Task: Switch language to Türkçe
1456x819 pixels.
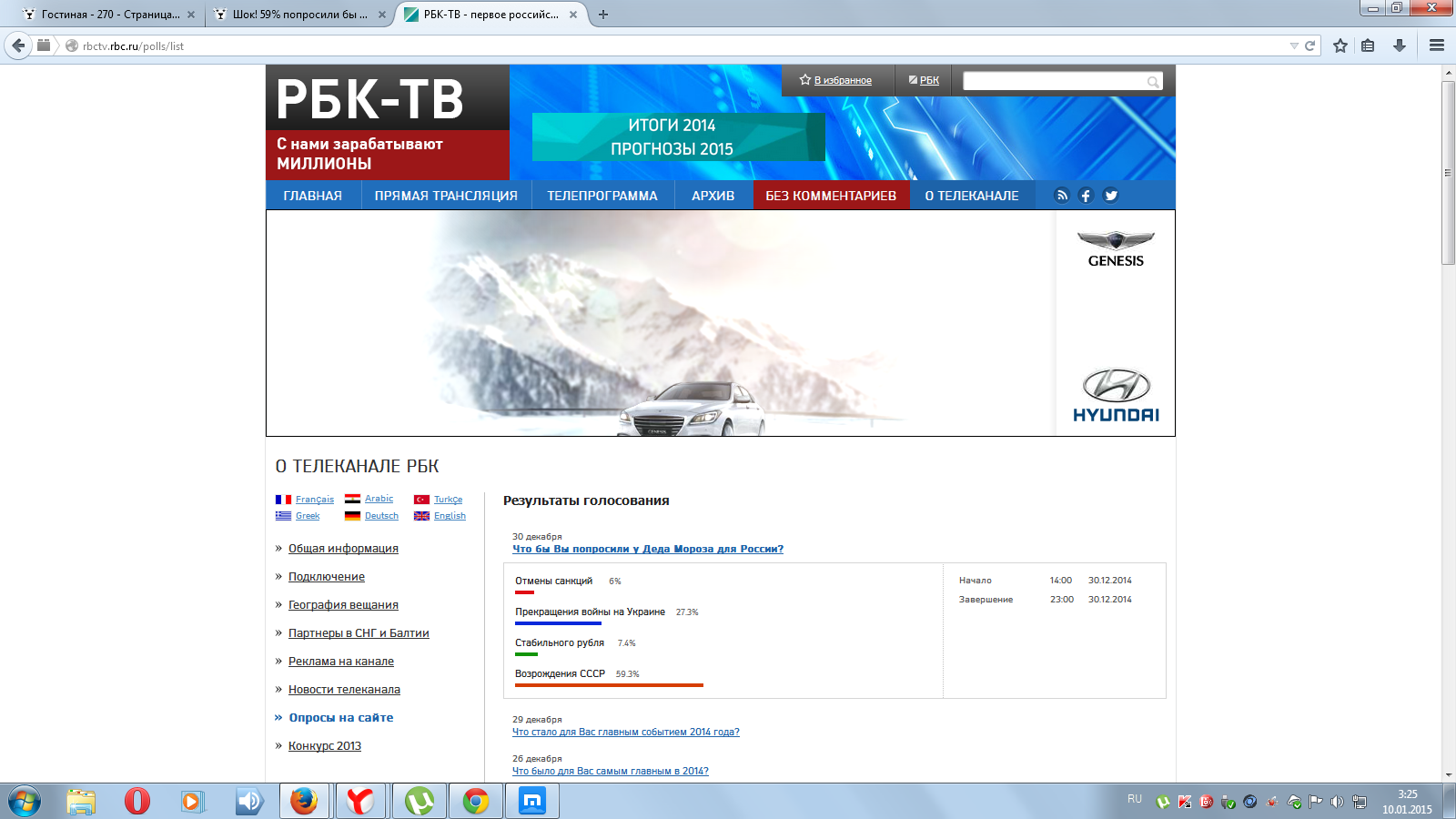Action: (448, 500)
